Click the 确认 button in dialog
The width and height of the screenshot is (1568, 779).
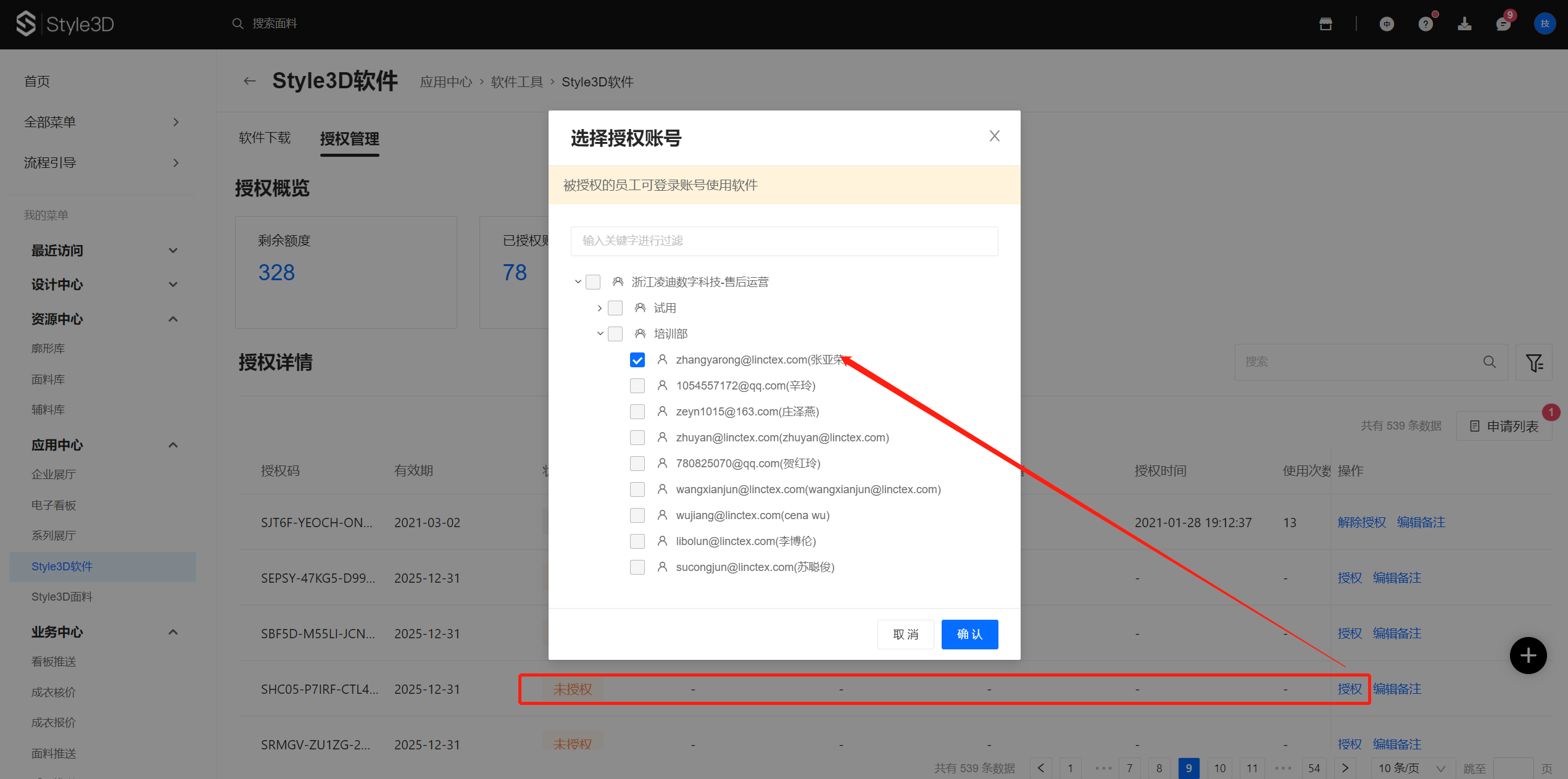click(x=969, y=635)
